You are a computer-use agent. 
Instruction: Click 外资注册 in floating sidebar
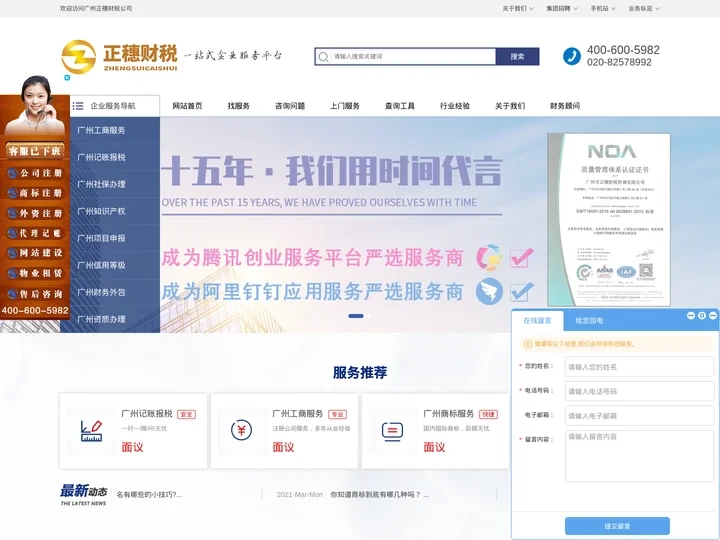tap(35, 214)
